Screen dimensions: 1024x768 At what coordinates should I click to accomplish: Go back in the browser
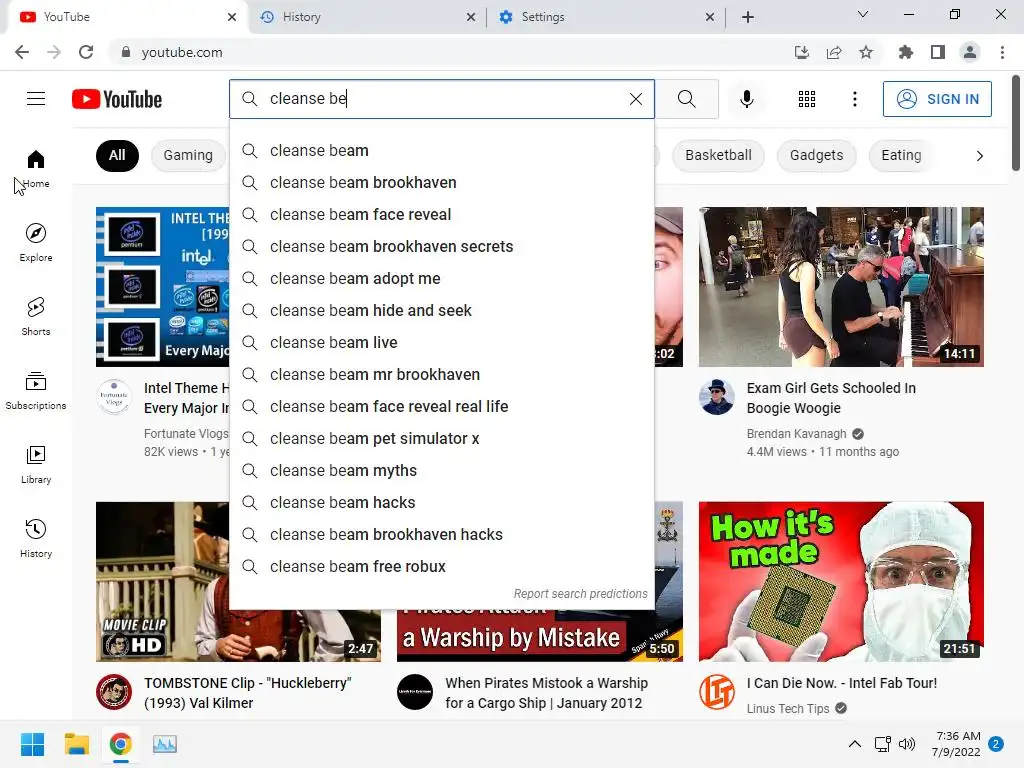click(22, 52)
